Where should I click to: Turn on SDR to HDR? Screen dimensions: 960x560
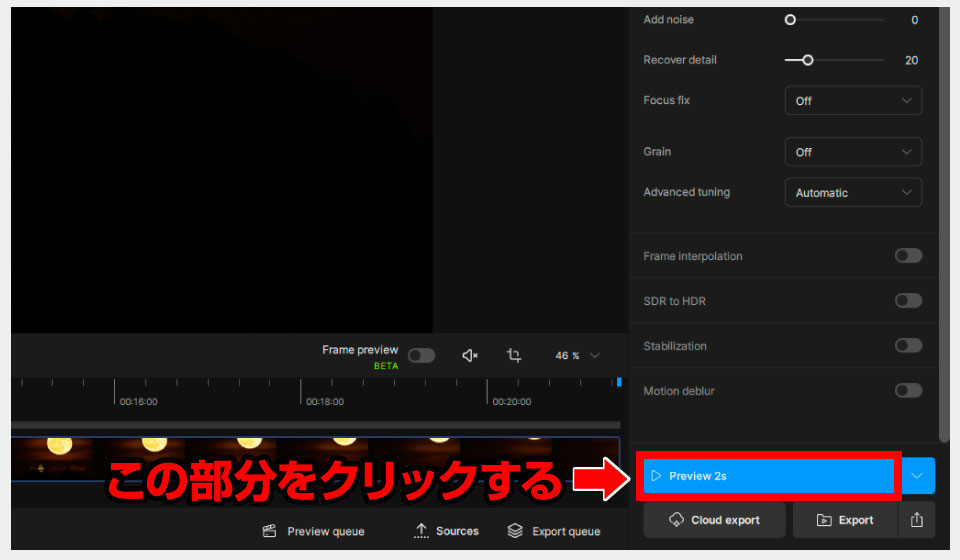coord(908,301)
